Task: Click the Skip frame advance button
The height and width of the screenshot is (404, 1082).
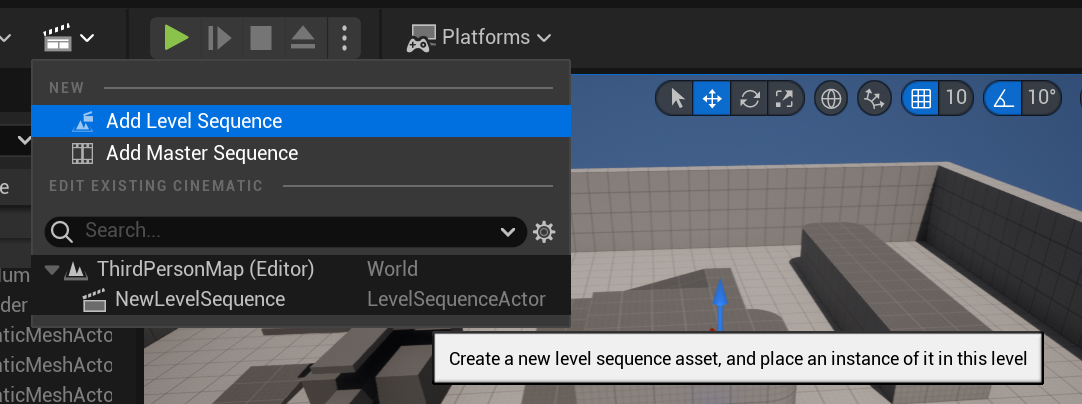Action: 219,38
